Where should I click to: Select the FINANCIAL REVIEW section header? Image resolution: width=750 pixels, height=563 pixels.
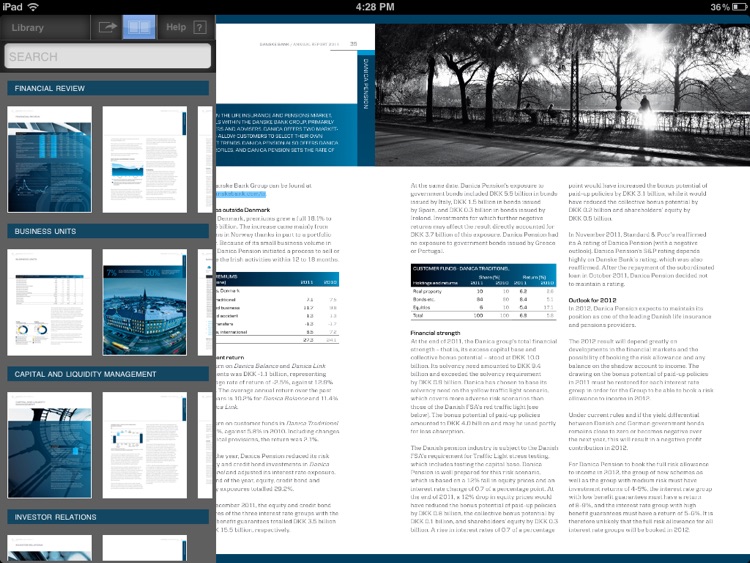point(108,88)
